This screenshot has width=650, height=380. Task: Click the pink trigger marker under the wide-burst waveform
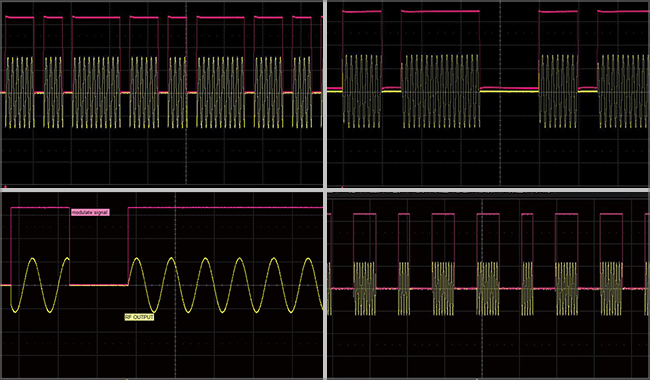tap(342, 187)
